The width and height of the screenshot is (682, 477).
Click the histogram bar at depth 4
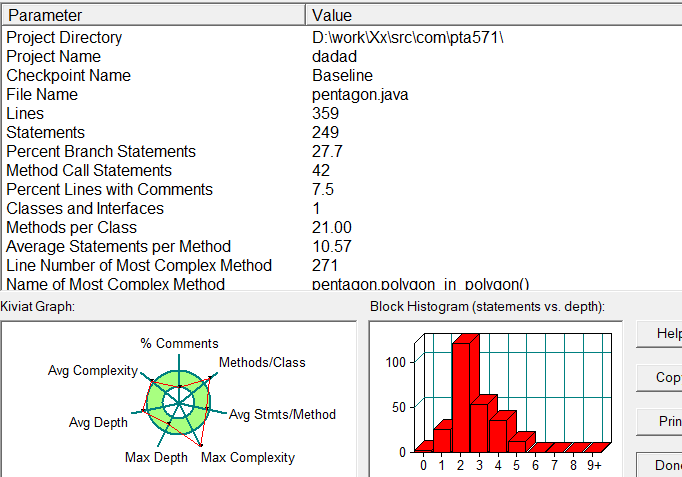498,436
